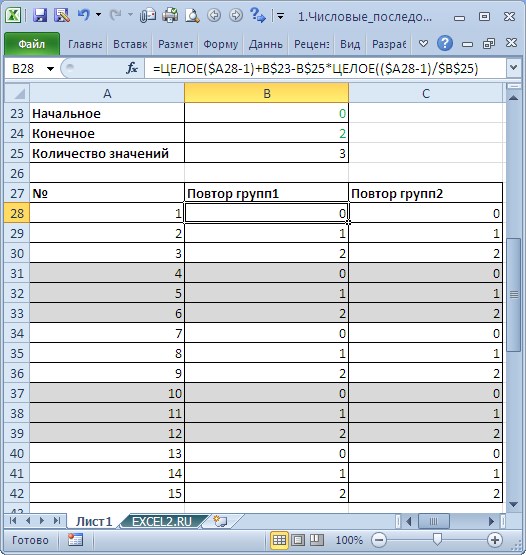
Task: Click inside the formula bar text
Action: tap(315, 68)
